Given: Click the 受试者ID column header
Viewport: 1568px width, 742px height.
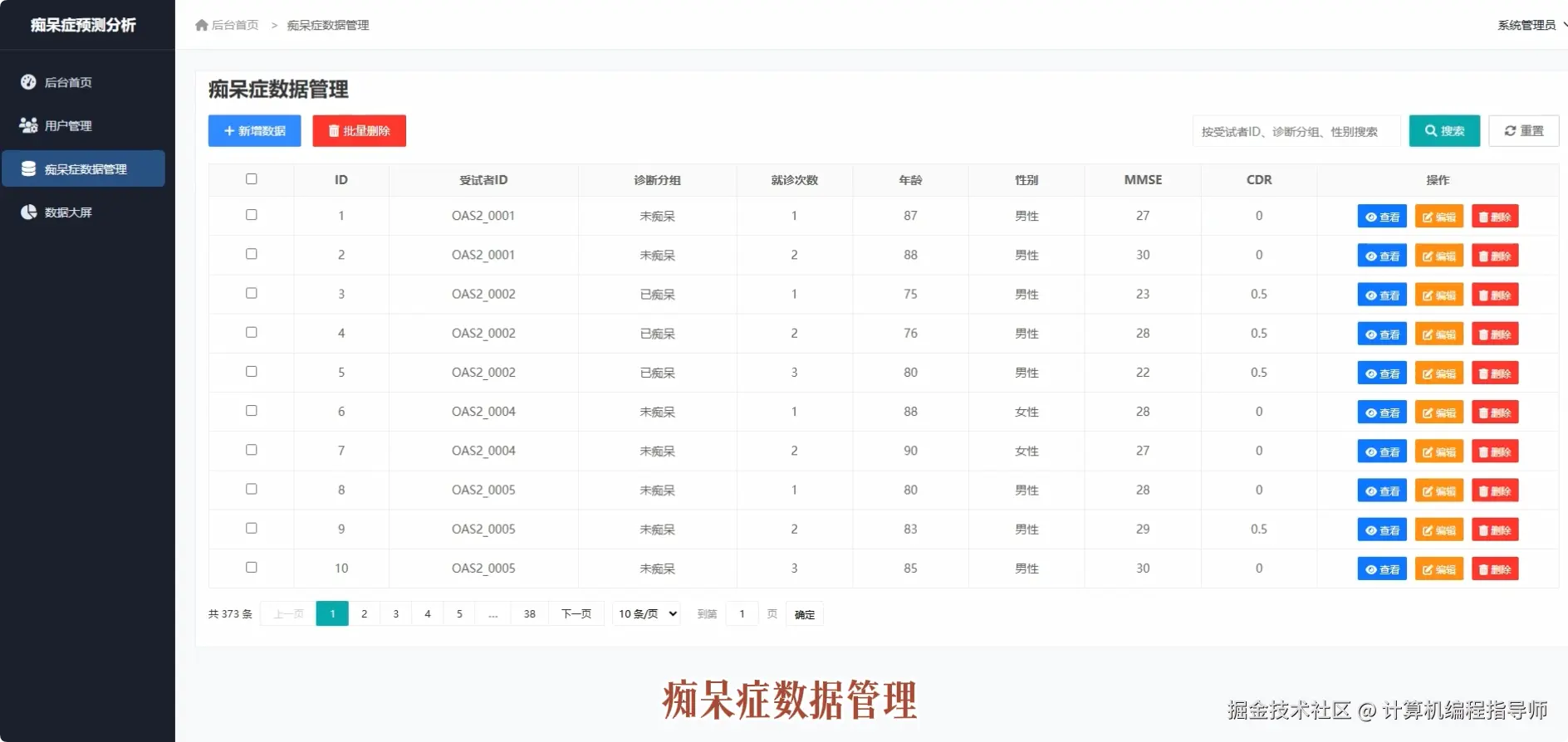Looking at the screenshot, I should 483,179.
